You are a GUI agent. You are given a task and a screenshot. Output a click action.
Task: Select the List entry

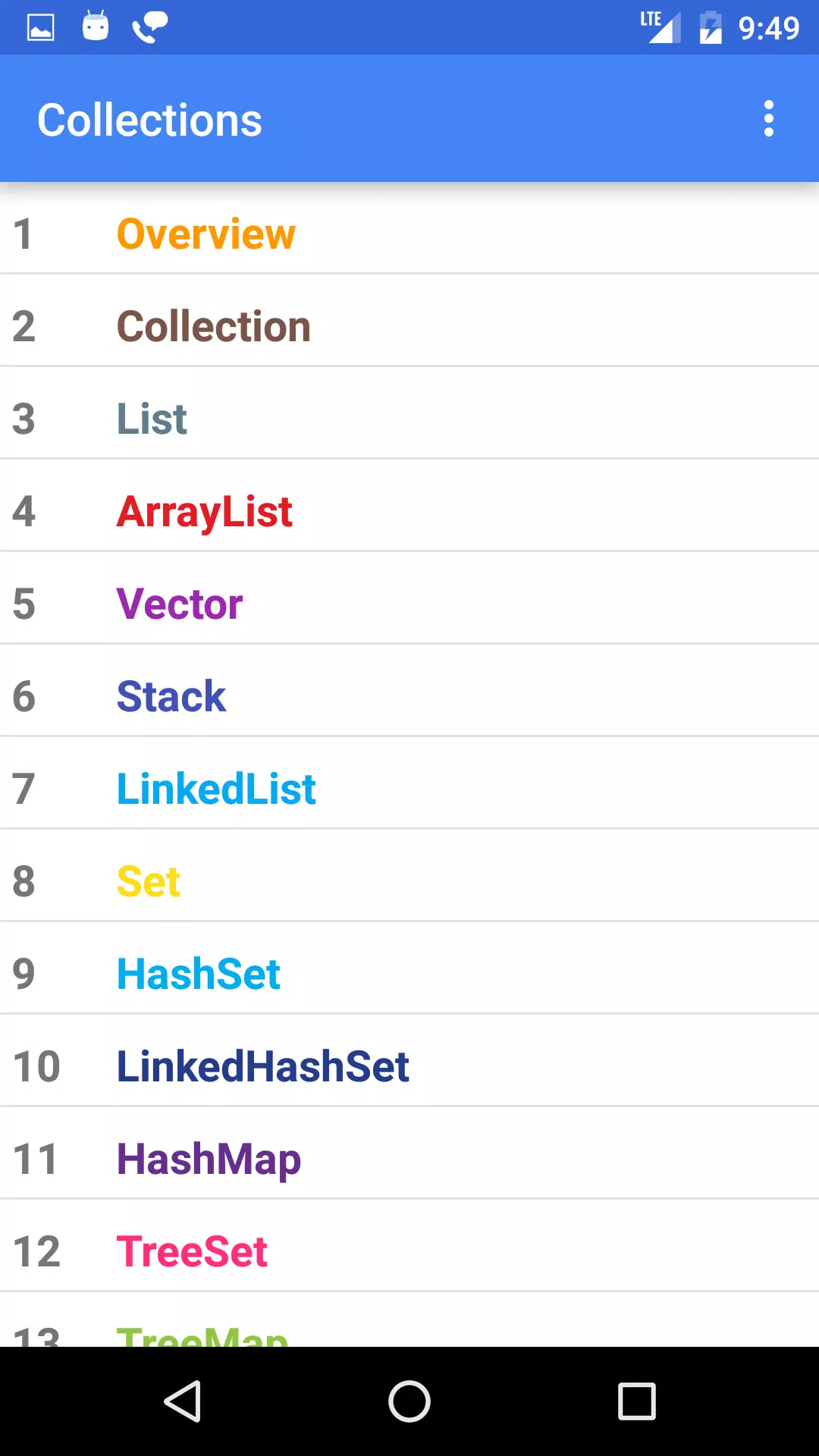pos(409,419)
